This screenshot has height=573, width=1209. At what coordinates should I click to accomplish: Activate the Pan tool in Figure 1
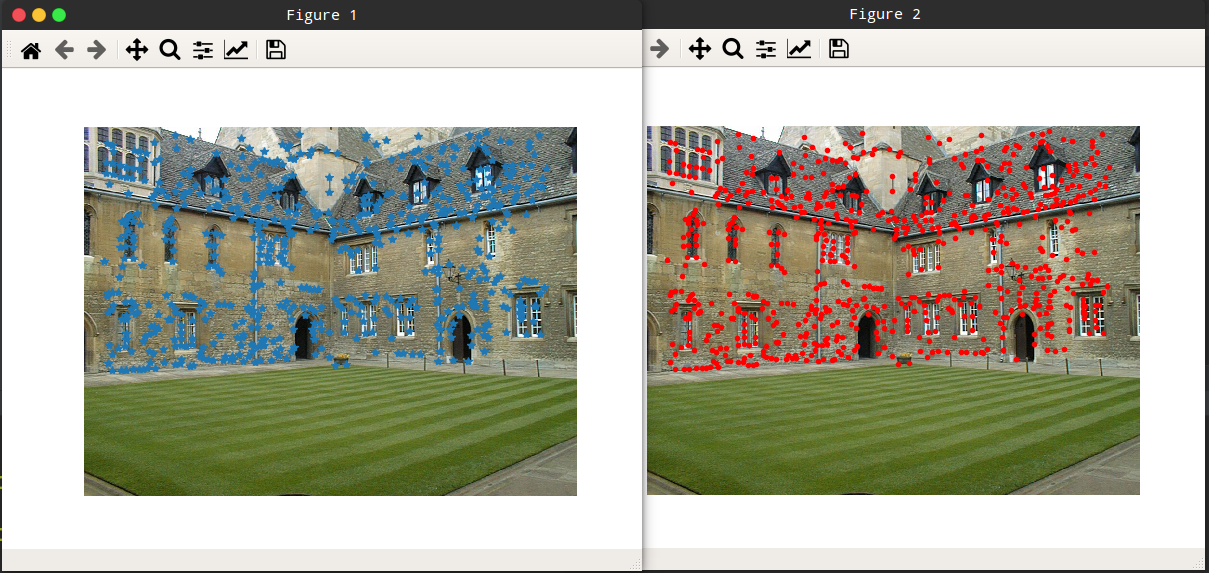137,50
